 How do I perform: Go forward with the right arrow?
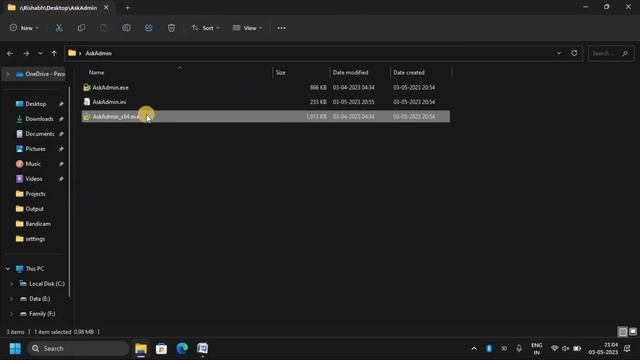[x=26, y=53]
